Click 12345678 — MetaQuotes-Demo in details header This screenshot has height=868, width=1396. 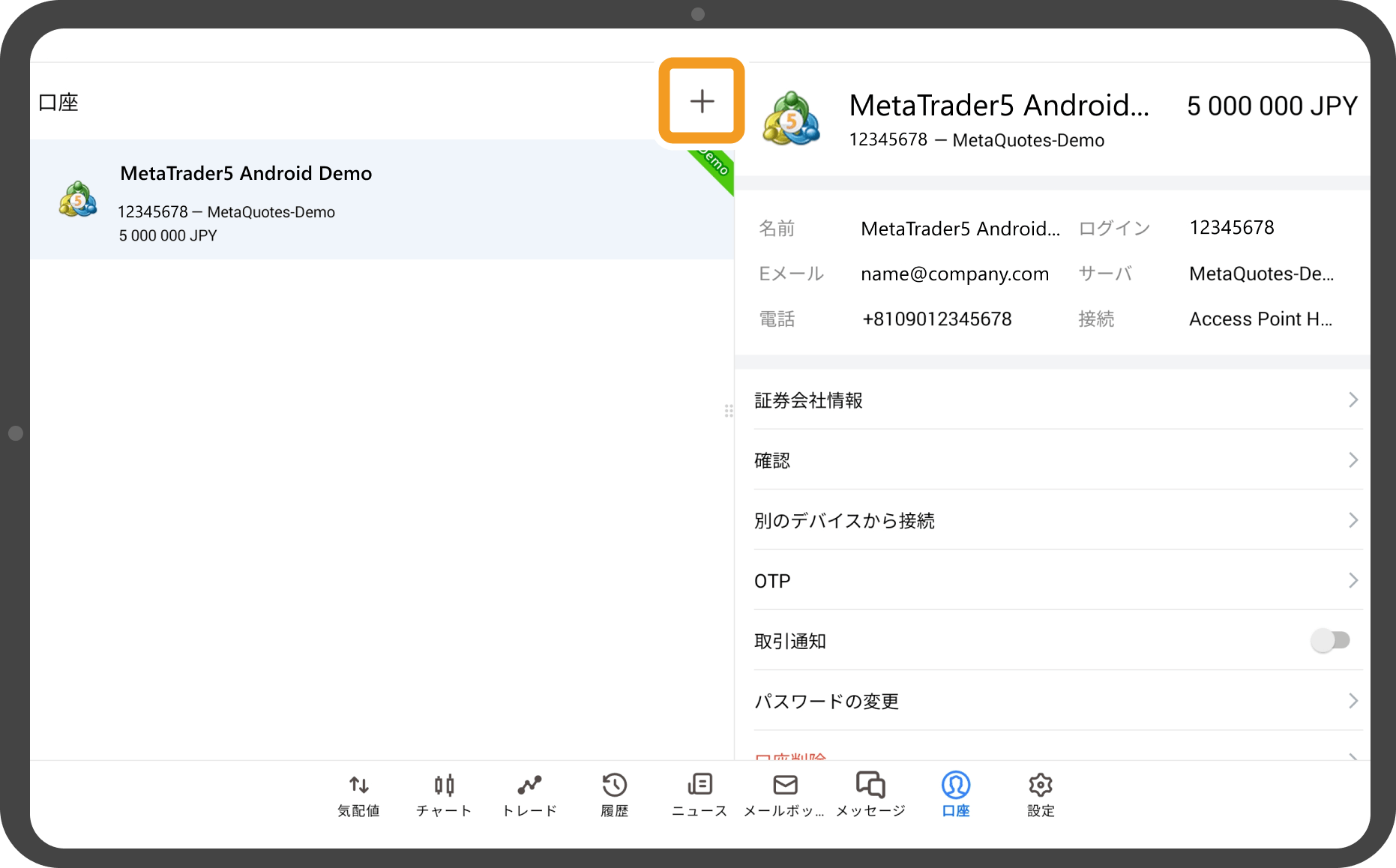pyautogui.click(x=976, y=140)
